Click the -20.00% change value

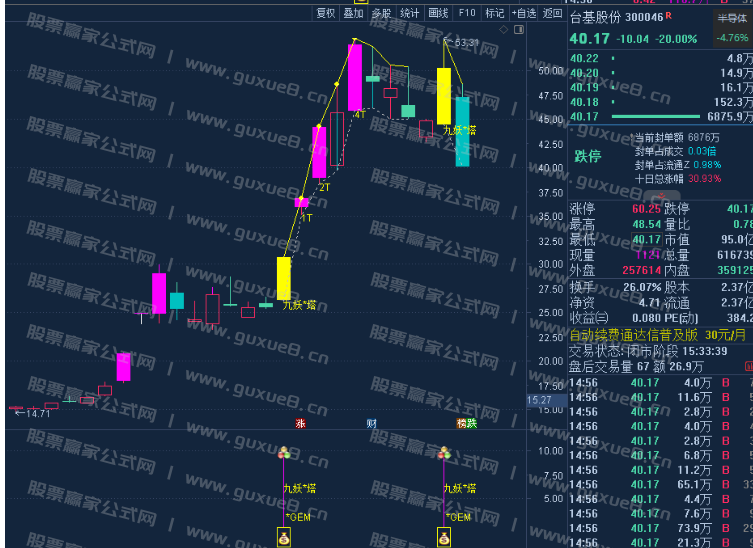point(677,39)
